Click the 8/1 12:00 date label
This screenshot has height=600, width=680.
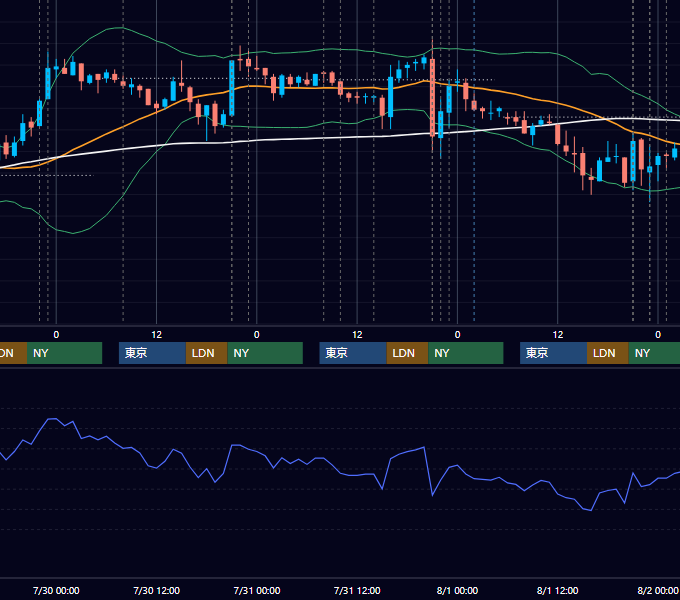[x=557, y=590]
